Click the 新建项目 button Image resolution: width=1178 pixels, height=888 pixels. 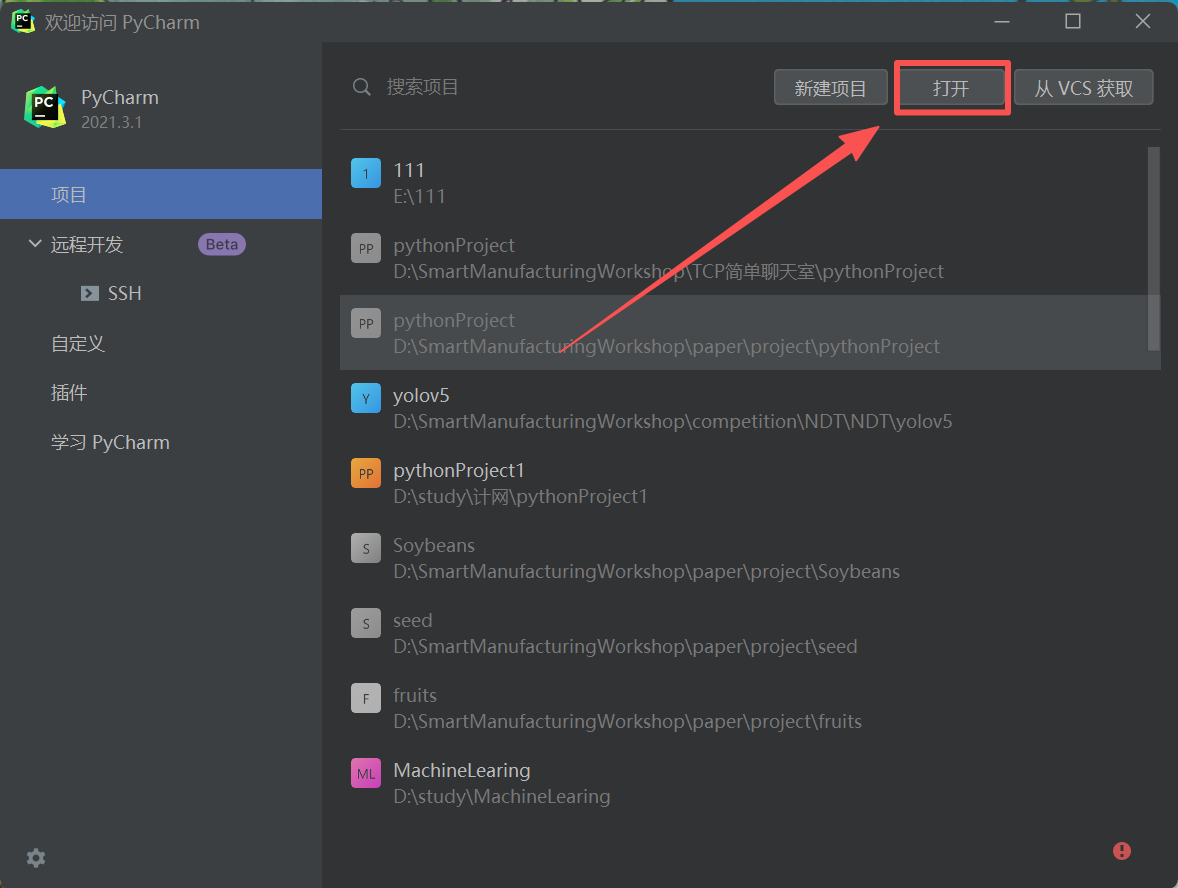(831, 88)
